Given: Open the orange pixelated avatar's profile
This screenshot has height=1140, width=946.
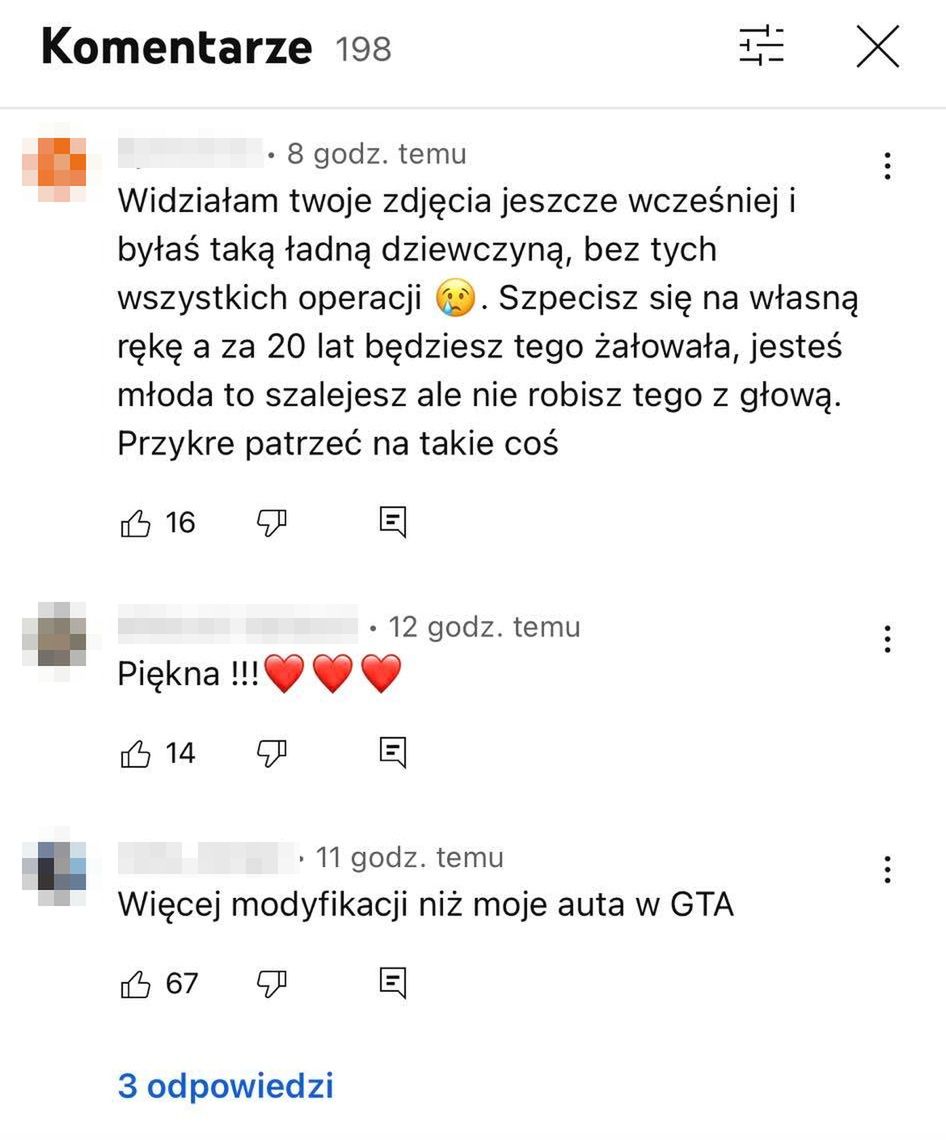Looking at the screenshot, I should tap(55, 168).
